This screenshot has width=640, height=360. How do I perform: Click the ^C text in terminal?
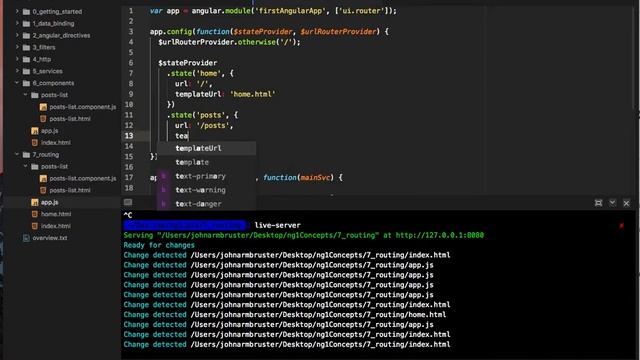(128, 215)
